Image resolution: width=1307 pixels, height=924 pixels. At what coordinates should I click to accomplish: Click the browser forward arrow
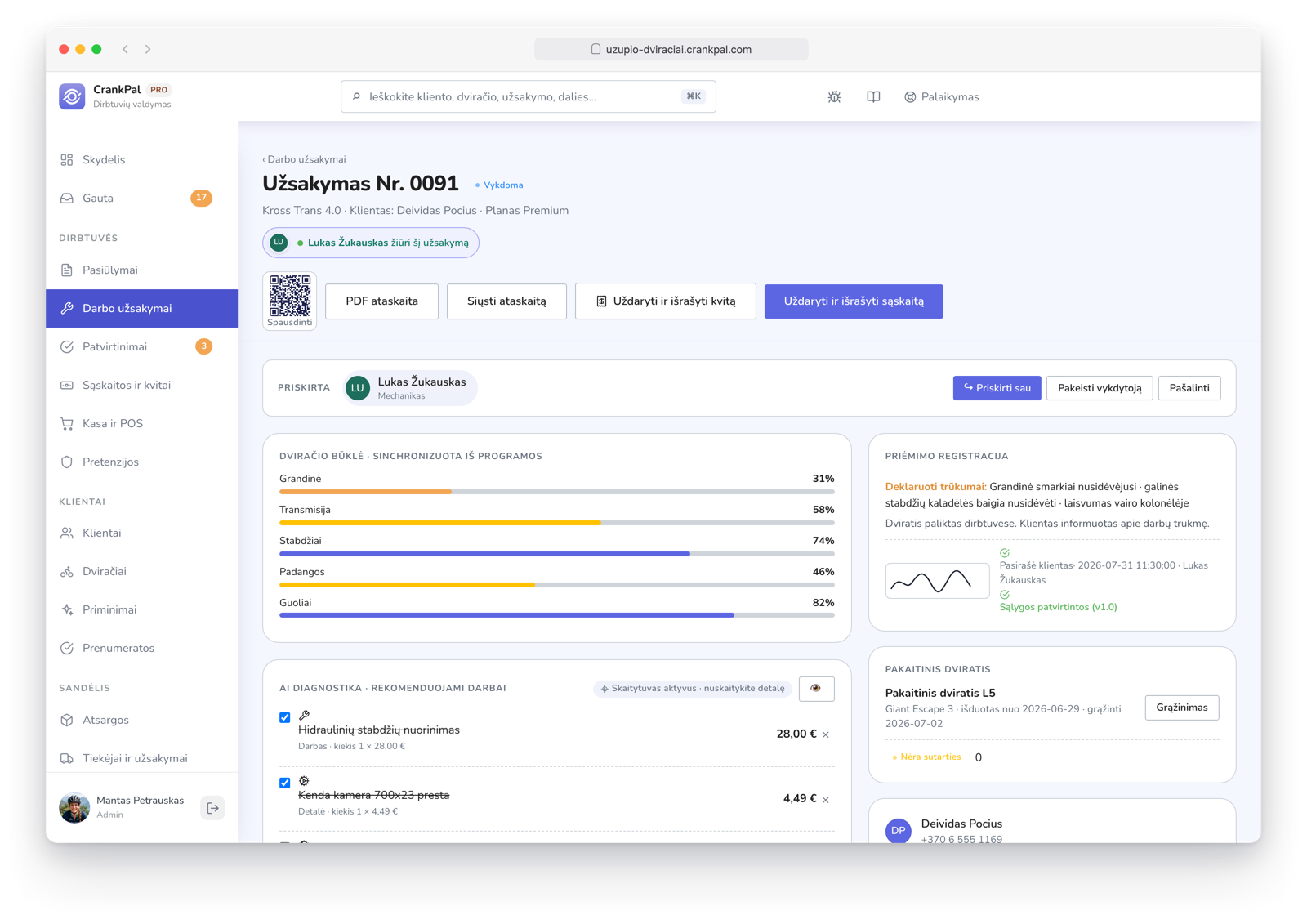pos(148,49)
